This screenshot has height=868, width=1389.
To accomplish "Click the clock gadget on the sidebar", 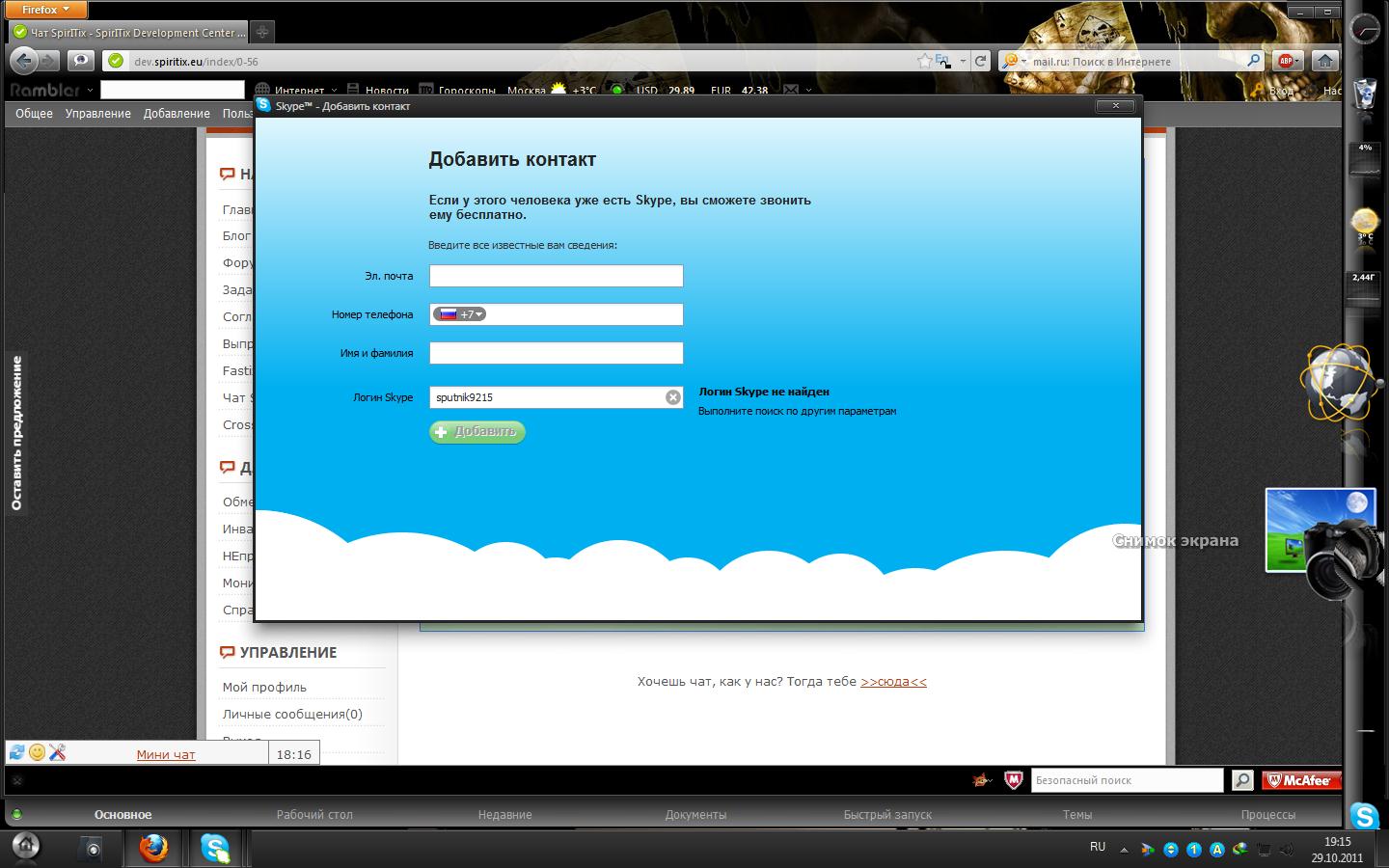I will pos(1365,30).
